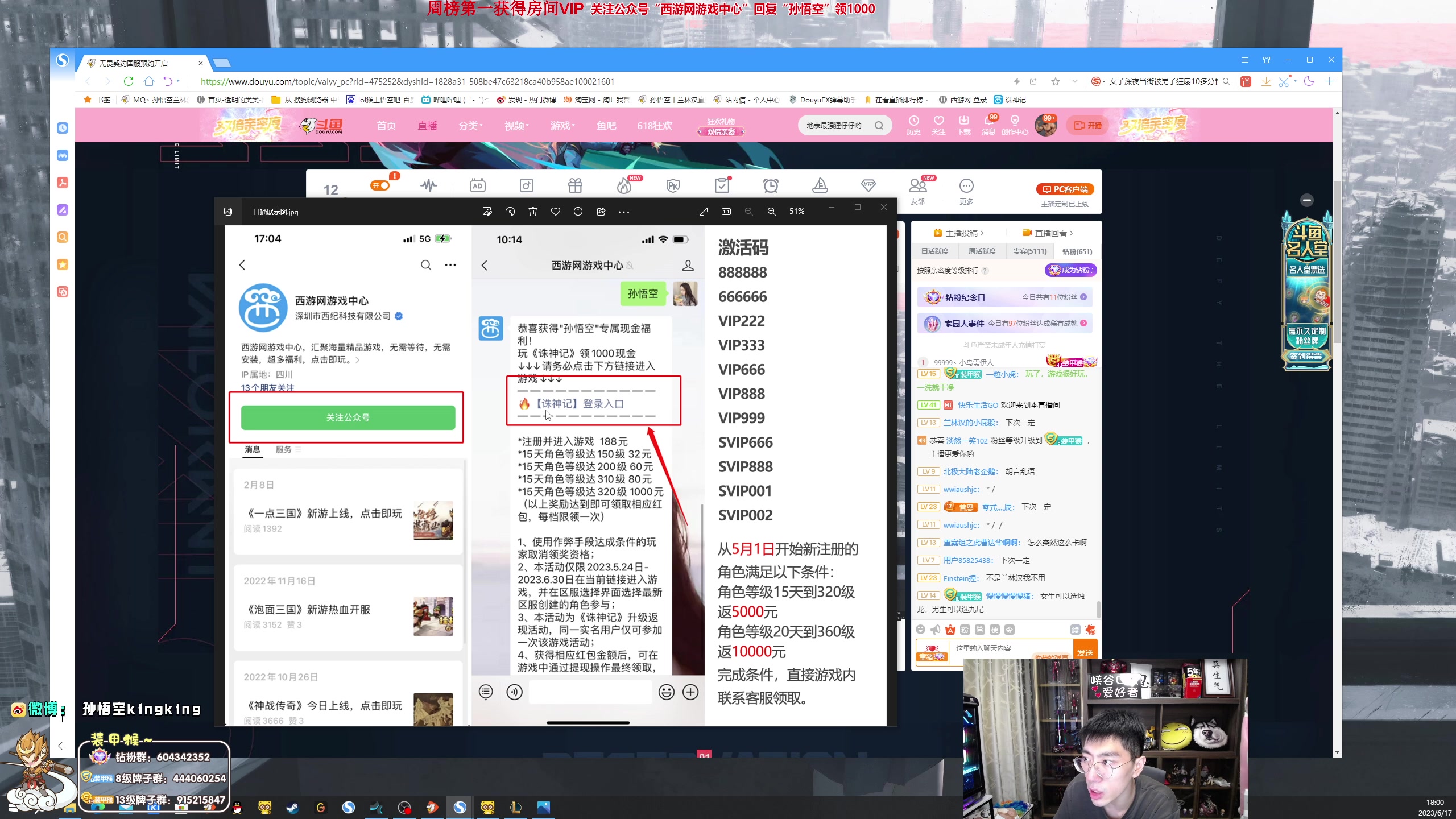Toggle the orange on/off switch in stream toolbar
This screenshot has width=1456, height=819.
coord(380,185)
